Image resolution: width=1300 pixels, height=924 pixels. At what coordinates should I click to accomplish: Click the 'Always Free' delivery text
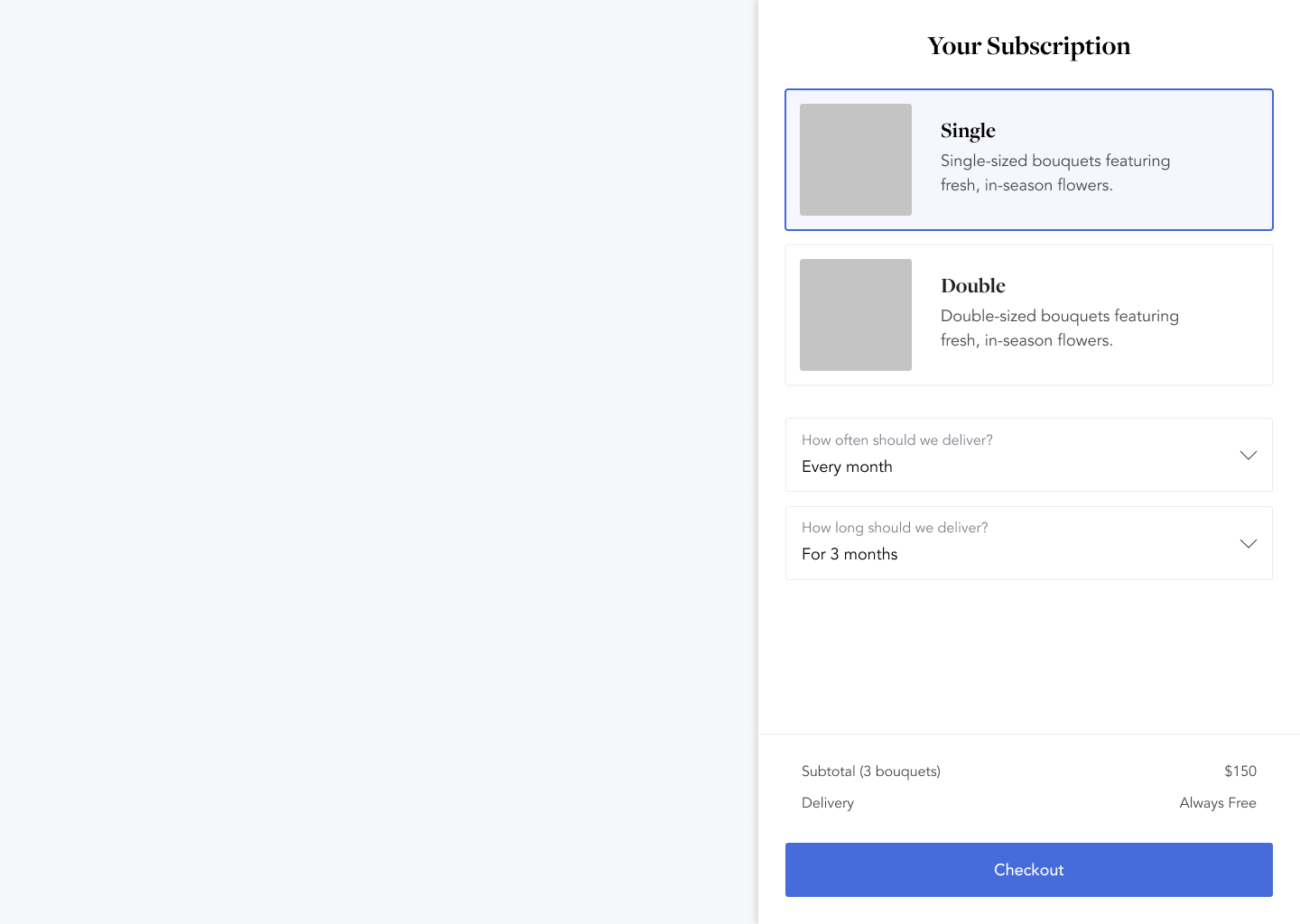pyautogui.click(x=1218, y=803)
